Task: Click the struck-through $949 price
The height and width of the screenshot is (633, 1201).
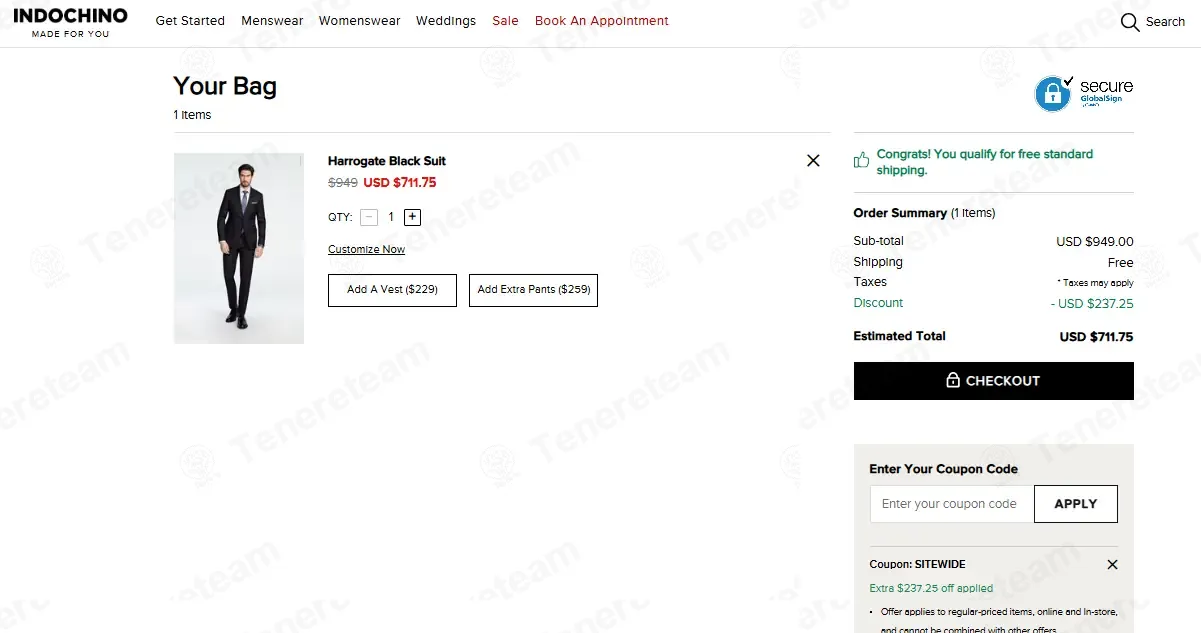Action: coord(343,183)
